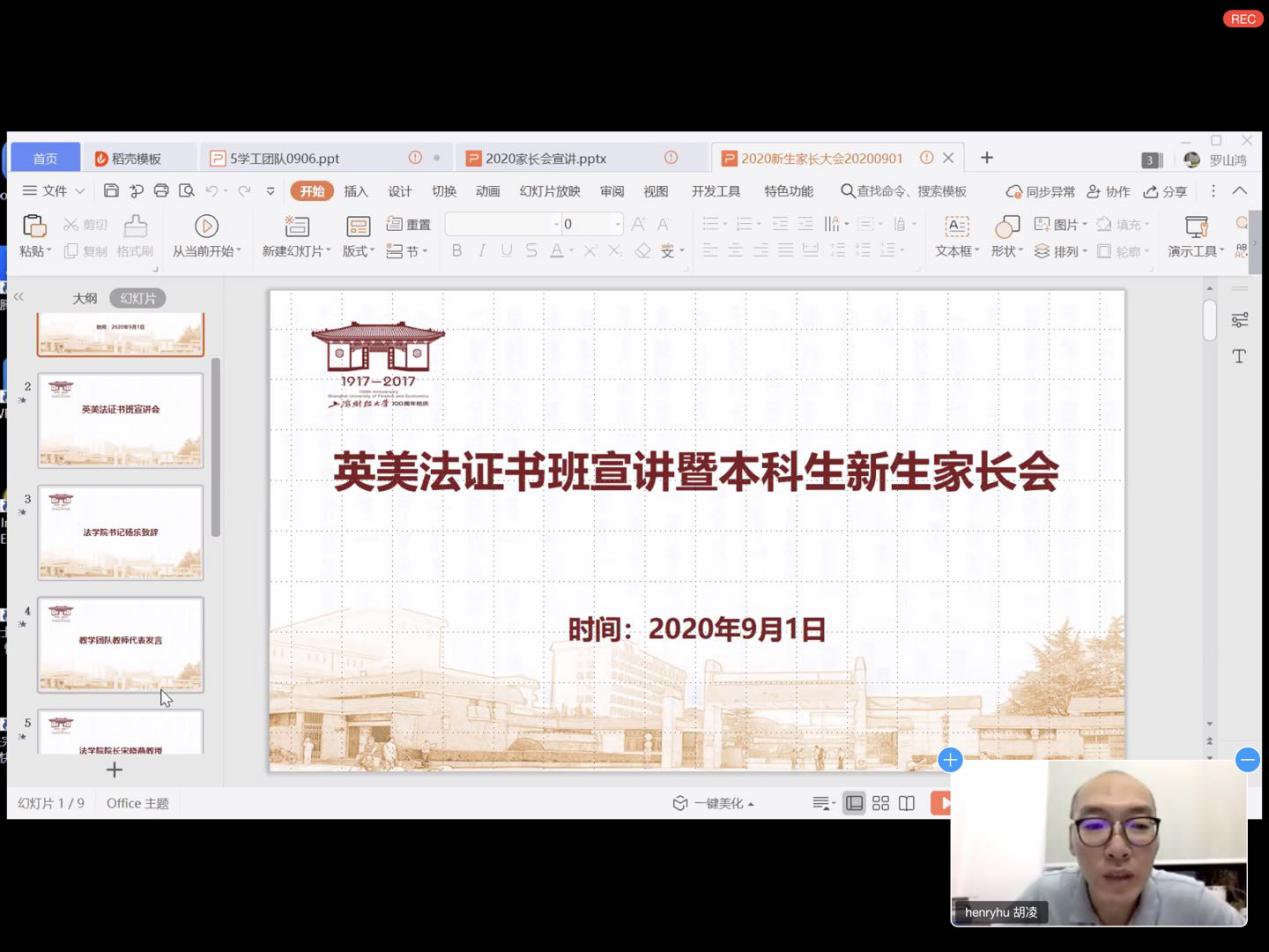1269x952 pixels.
Task: Open Print Preview from quick access toolbar
Action: click(186, 191)
